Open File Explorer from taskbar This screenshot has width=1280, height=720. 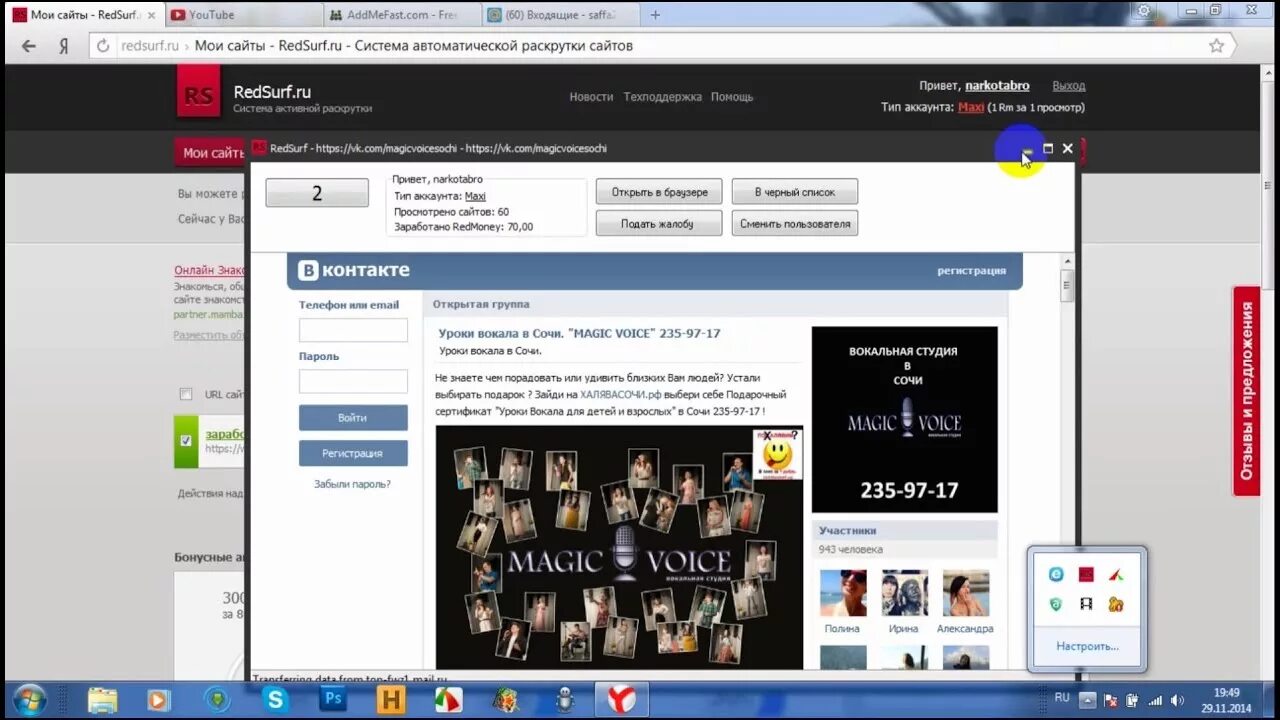click(102, 699)
